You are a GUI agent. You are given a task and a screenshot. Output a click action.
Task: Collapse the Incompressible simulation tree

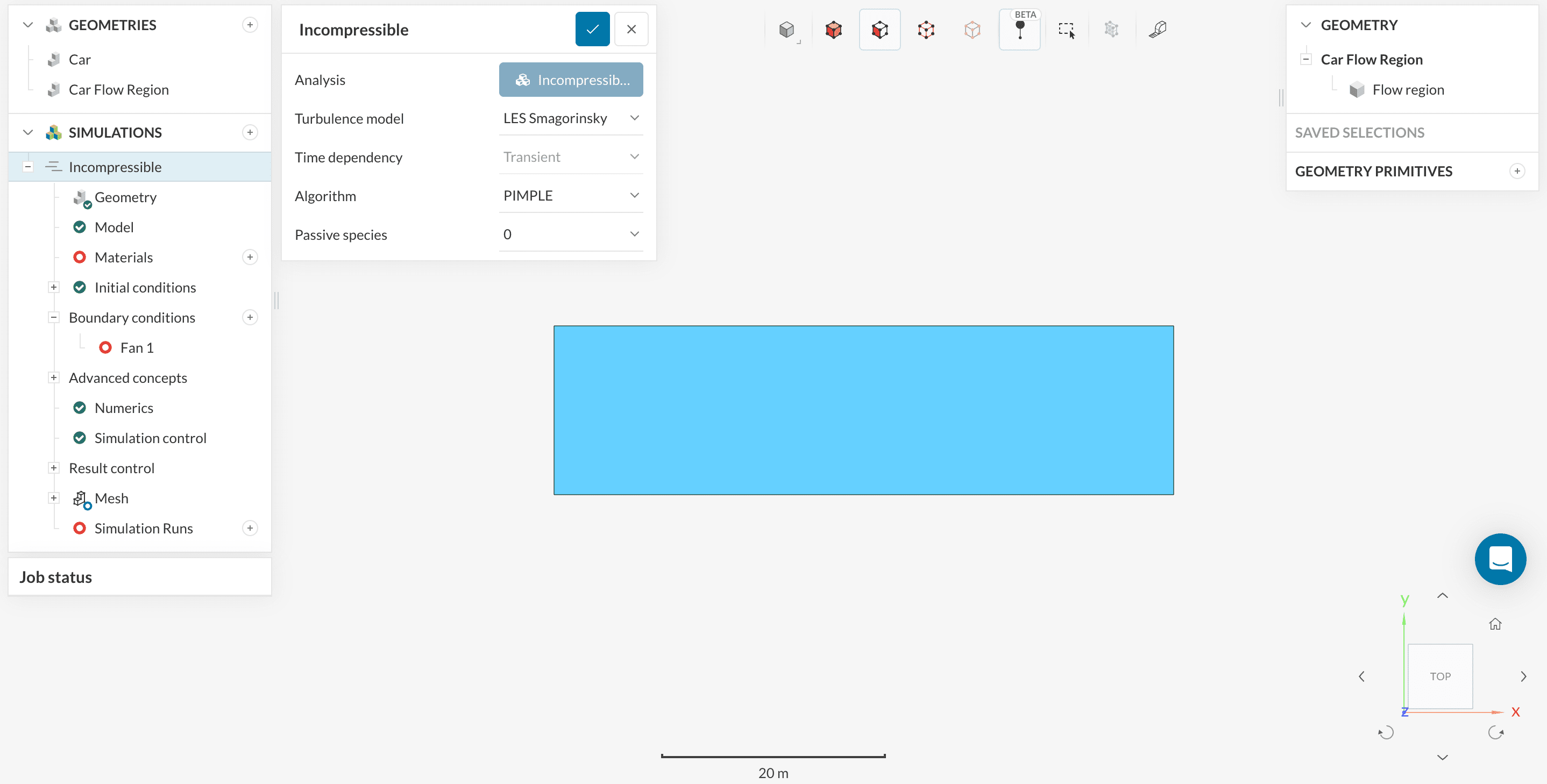[27, 167]
